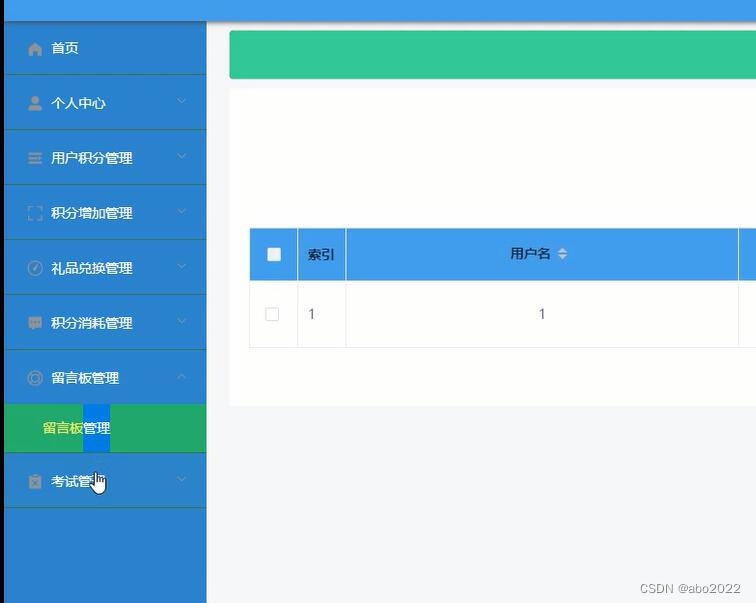Expand the 考试管理 chevron
The width and height of the screenshot is (756, 603).
[181, 479]
